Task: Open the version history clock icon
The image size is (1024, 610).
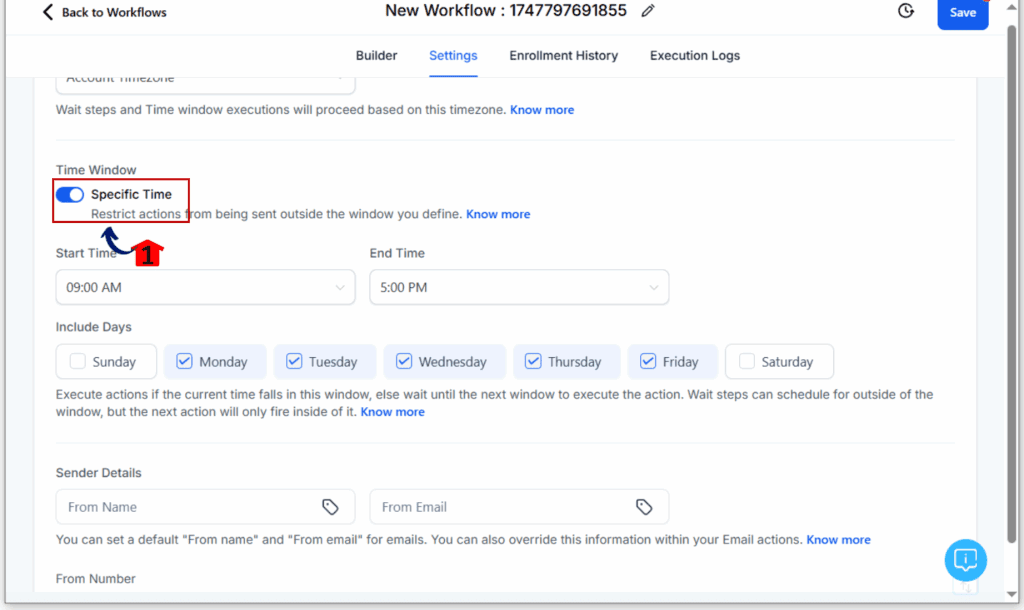Action: [906, 10]
